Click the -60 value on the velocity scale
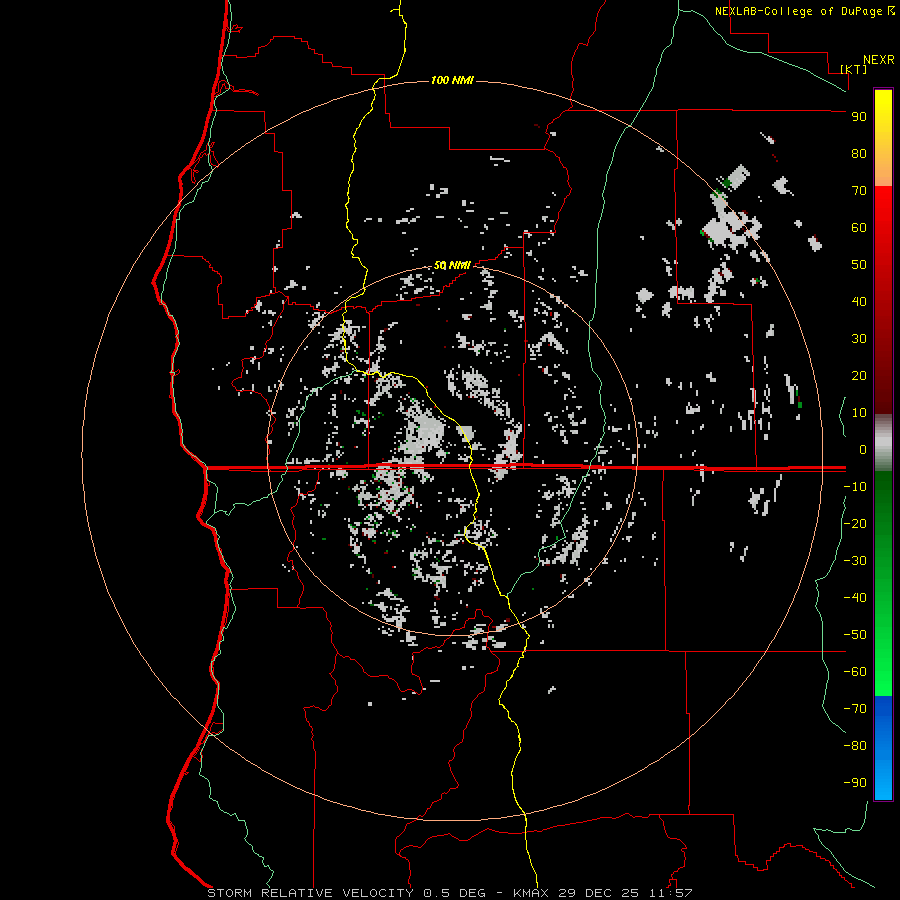This screenshot has height=900, width=900. click(855, 672)
